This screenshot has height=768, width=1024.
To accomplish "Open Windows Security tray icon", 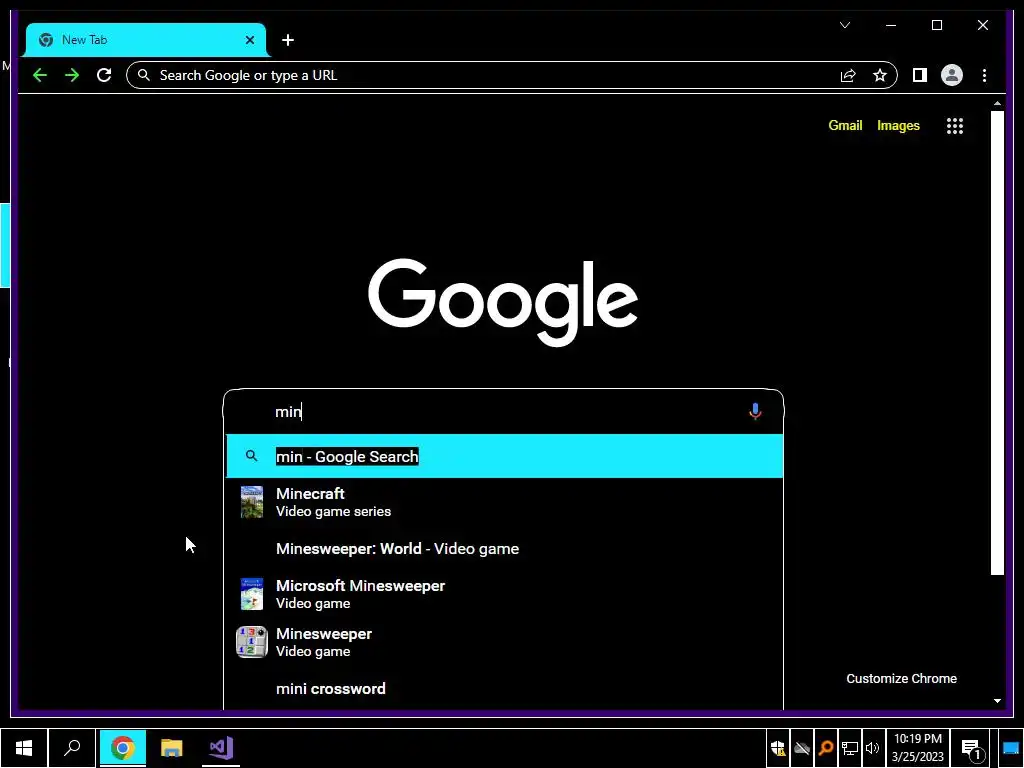I will coord(777,748).
